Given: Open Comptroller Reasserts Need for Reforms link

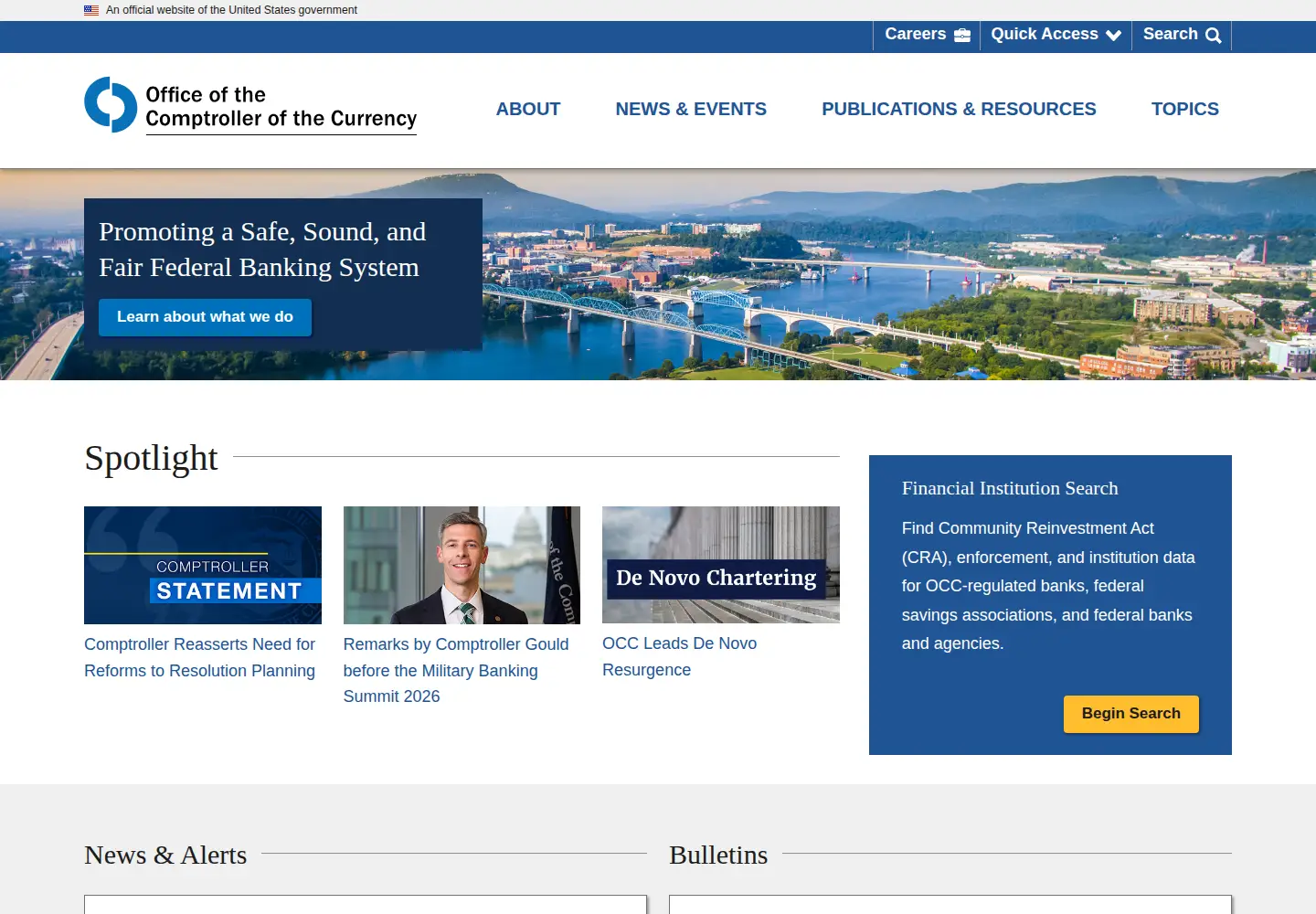Looking at the screenshot, I should [200, 657].
